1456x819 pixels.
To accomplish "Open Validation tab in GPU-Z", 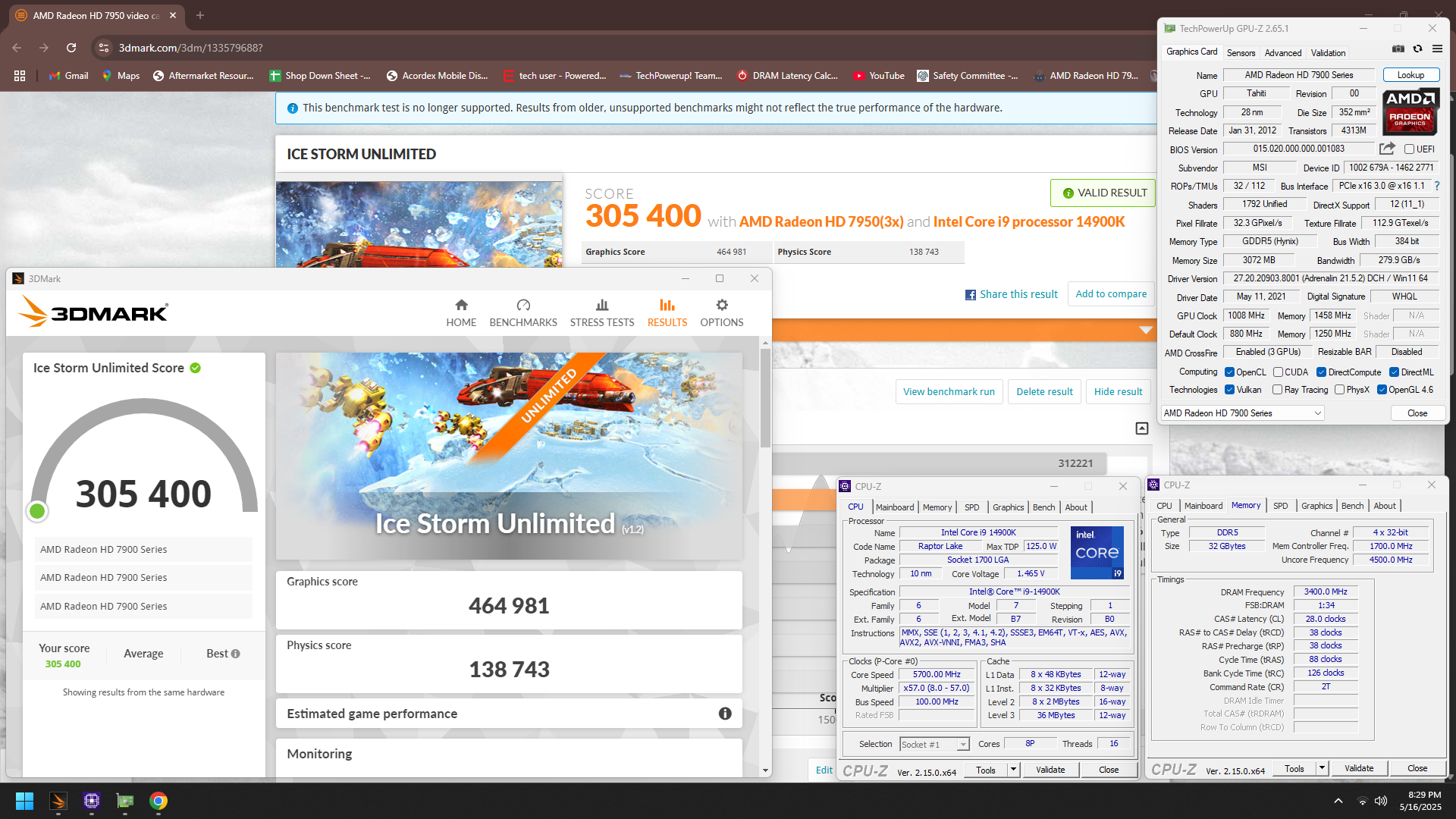I will pos(1329,53).
